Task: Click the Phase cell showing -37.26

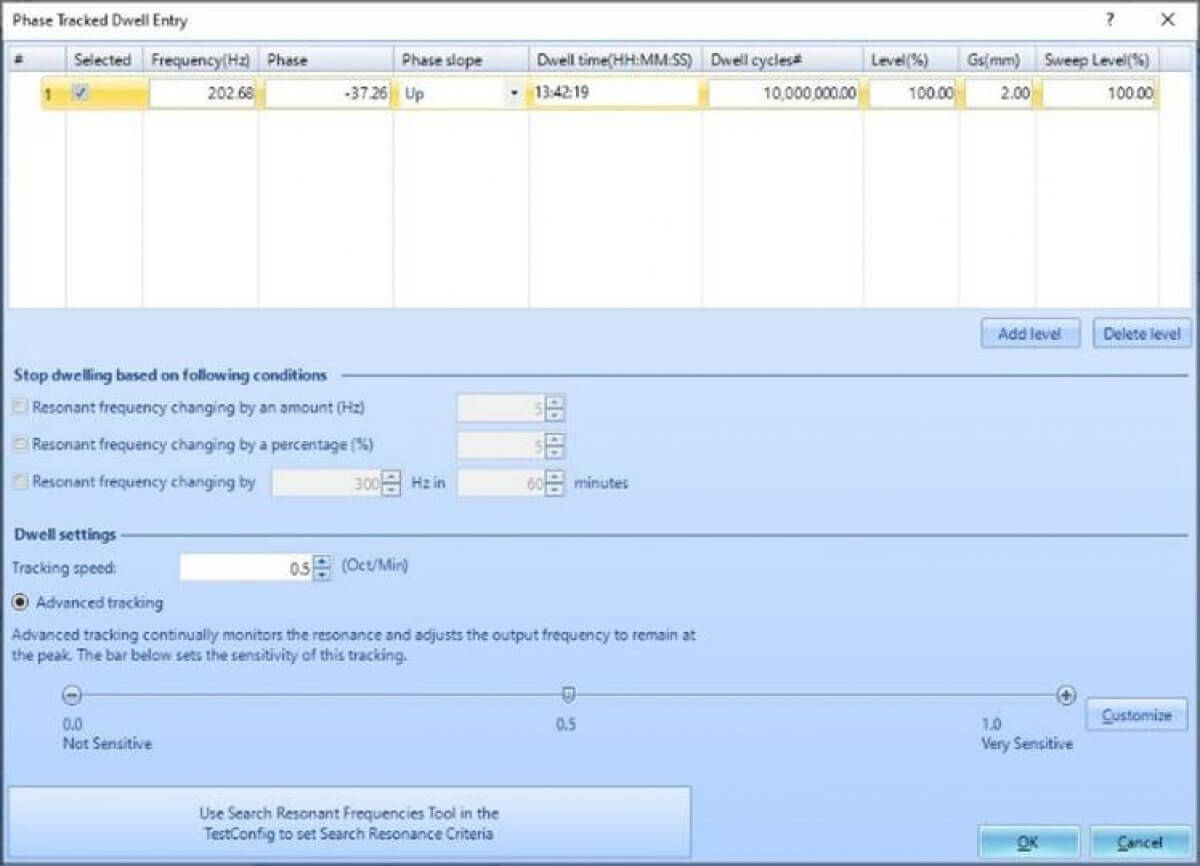Action: click(x=329, y=94)
